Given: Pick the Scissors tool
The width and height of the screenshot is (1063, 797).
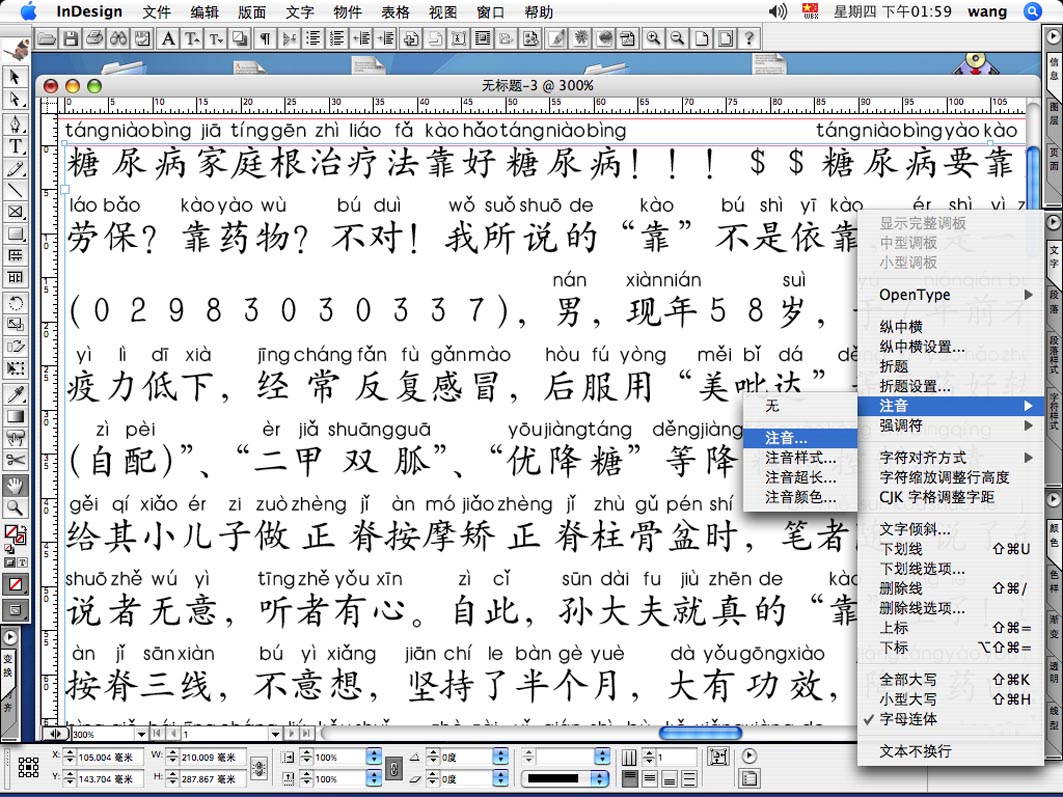Looking at the screenshot, I should pos(15,460).
